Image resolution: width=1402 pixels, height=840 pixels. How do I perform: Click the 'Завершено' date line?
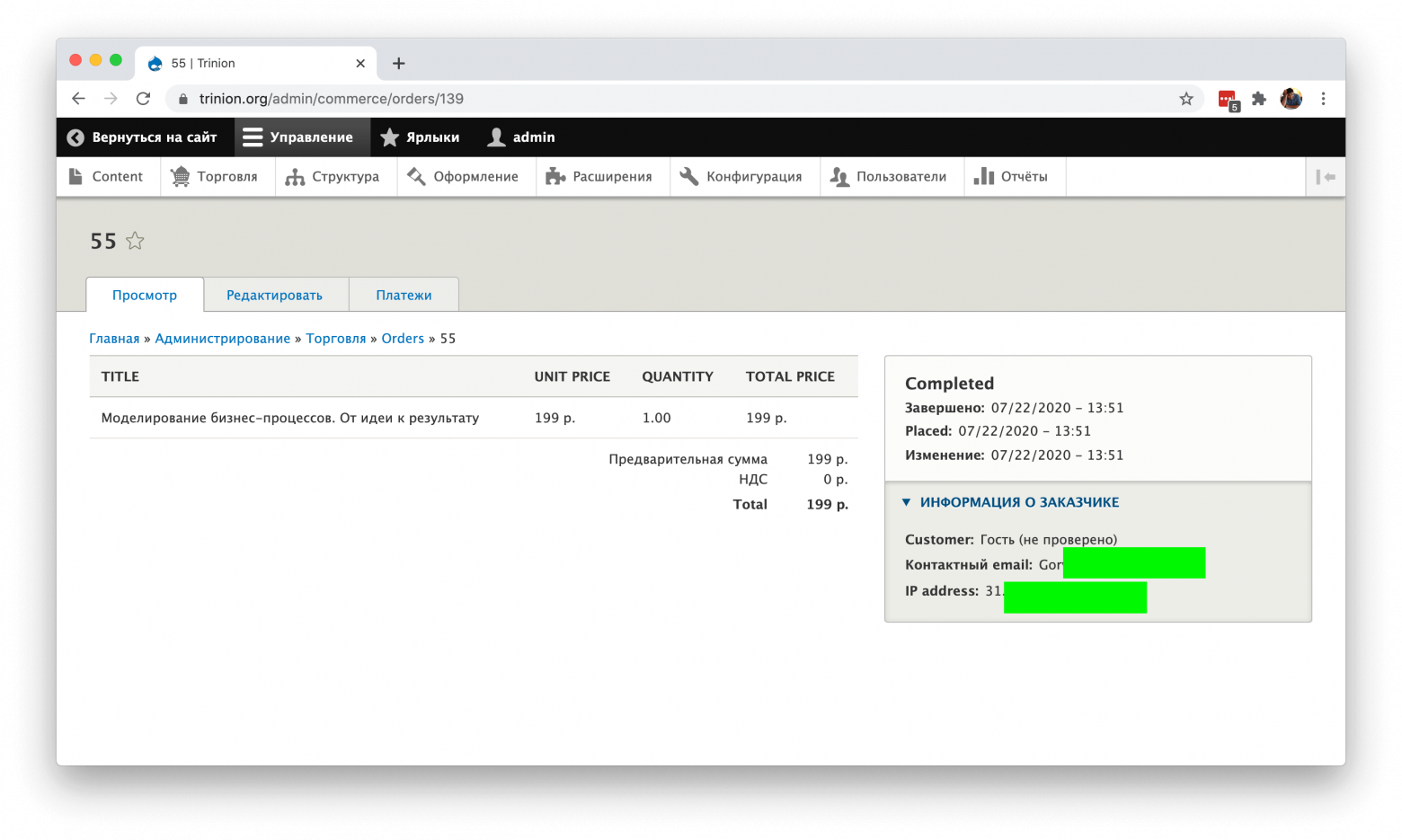[x=1015, y=408]
